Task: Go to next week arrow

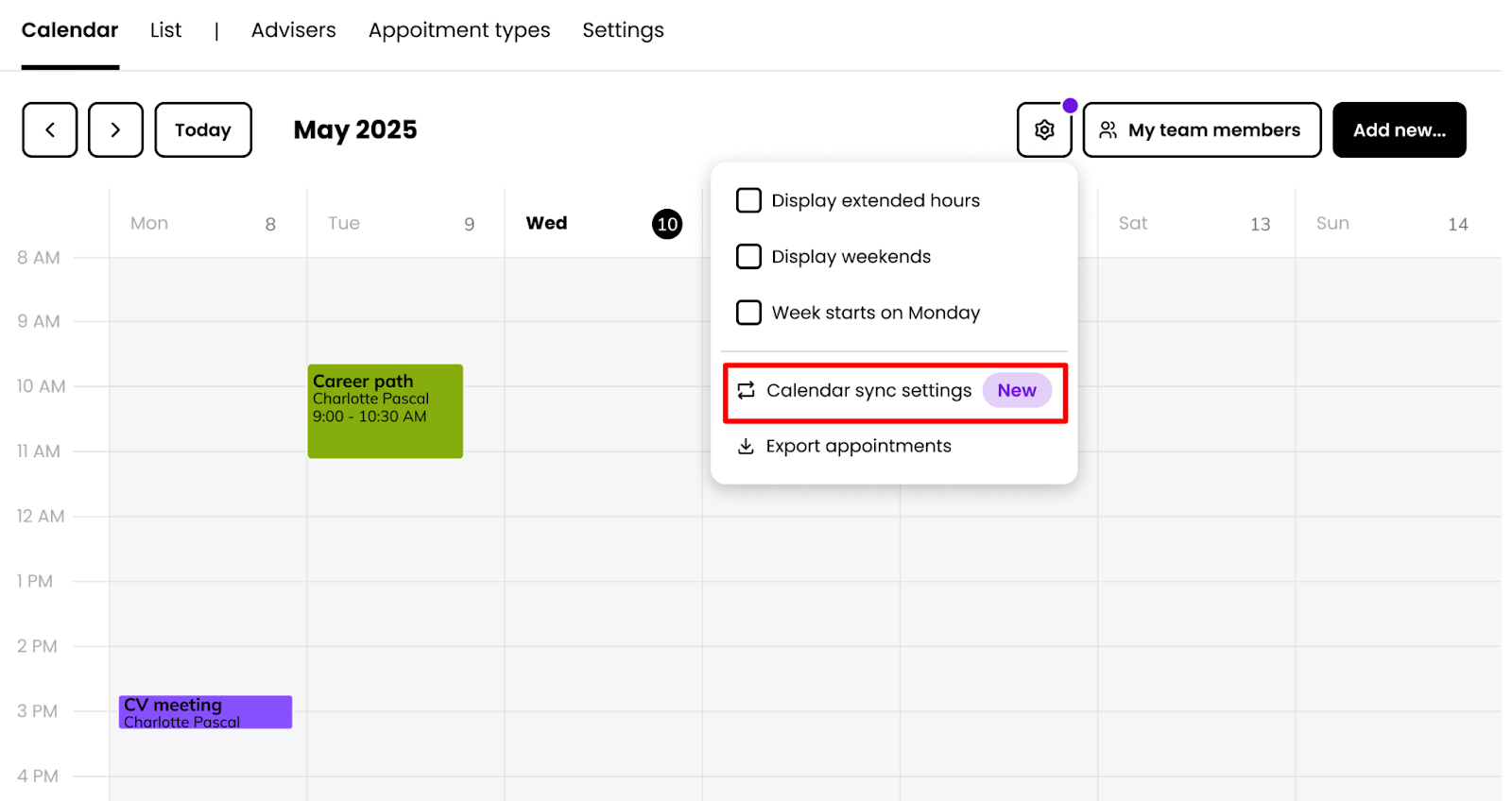Action: [115, 130]
